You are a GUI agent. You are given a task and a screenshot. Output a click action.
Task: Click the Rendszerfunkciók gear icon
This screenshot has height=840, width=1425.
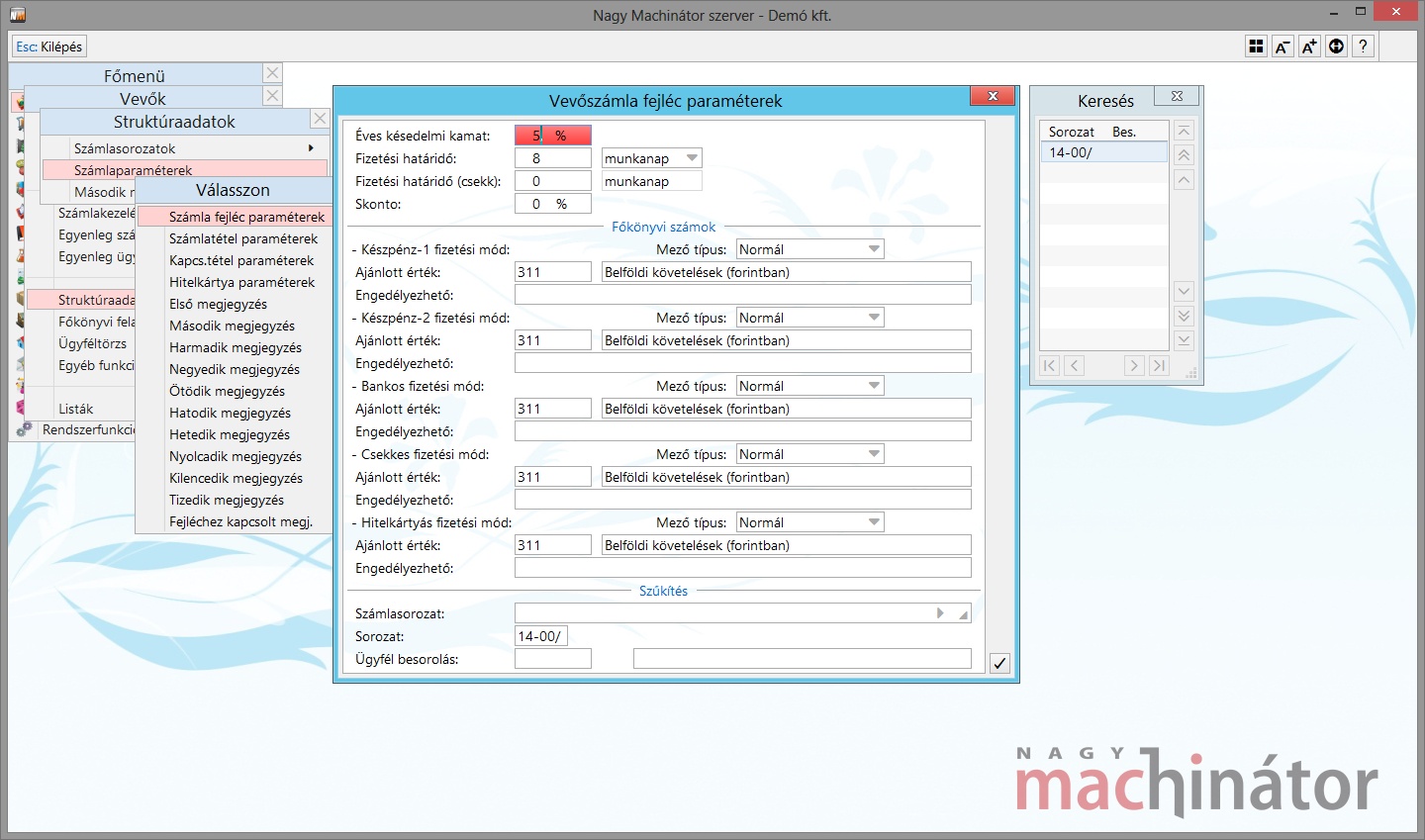(x=24, y=429)
